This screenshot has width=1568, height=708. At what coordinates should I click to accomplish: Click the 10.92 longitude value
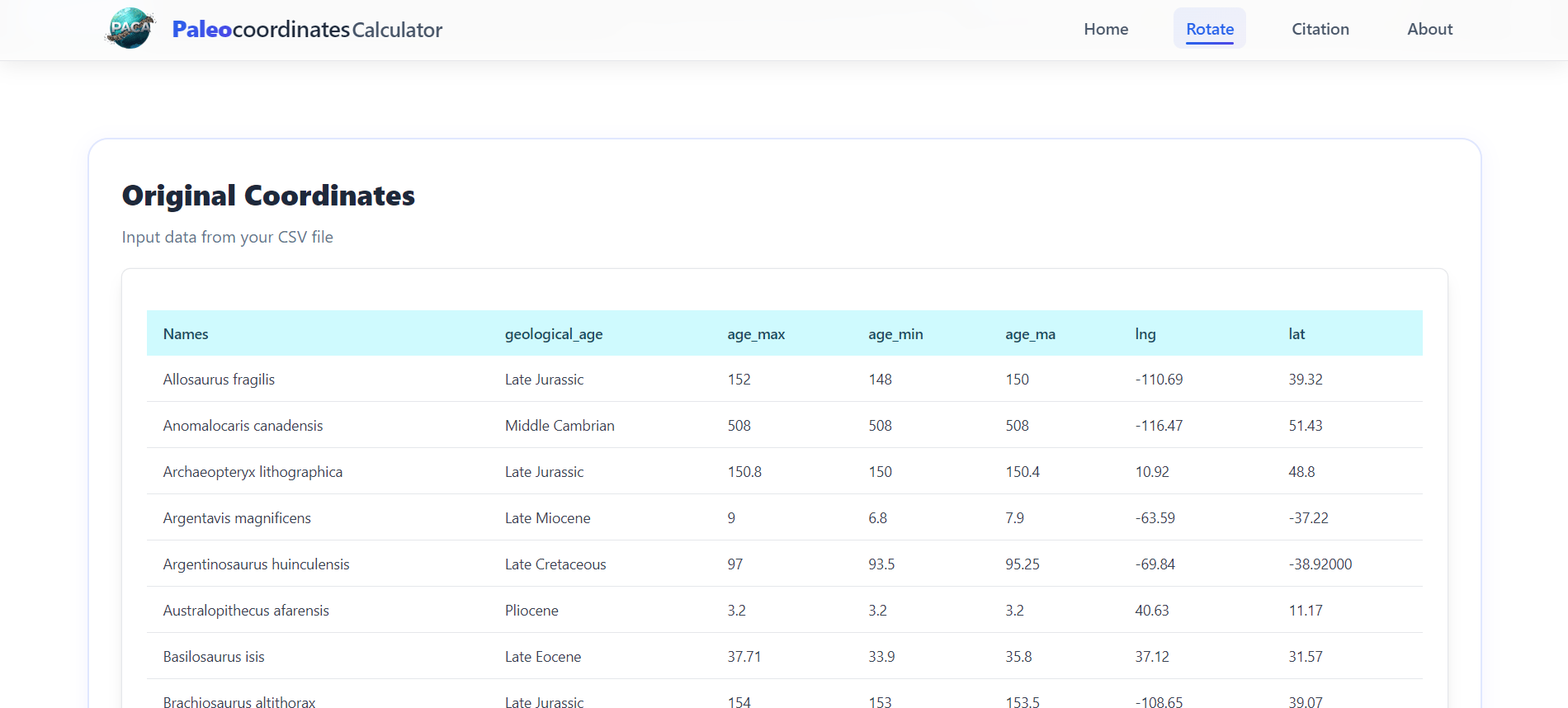click(x=1152, y=472)
